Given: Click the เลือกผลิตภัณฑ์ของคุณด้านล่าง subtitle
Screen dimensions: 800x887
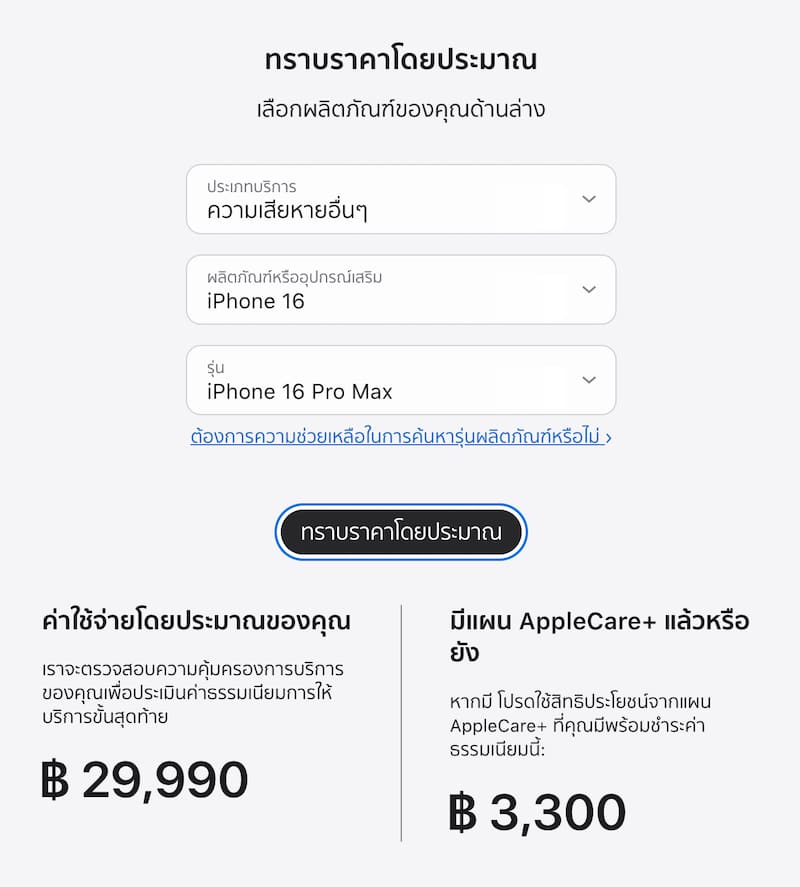Looking at the screenshot, I should pyautogui.click(x=400, y=109).
